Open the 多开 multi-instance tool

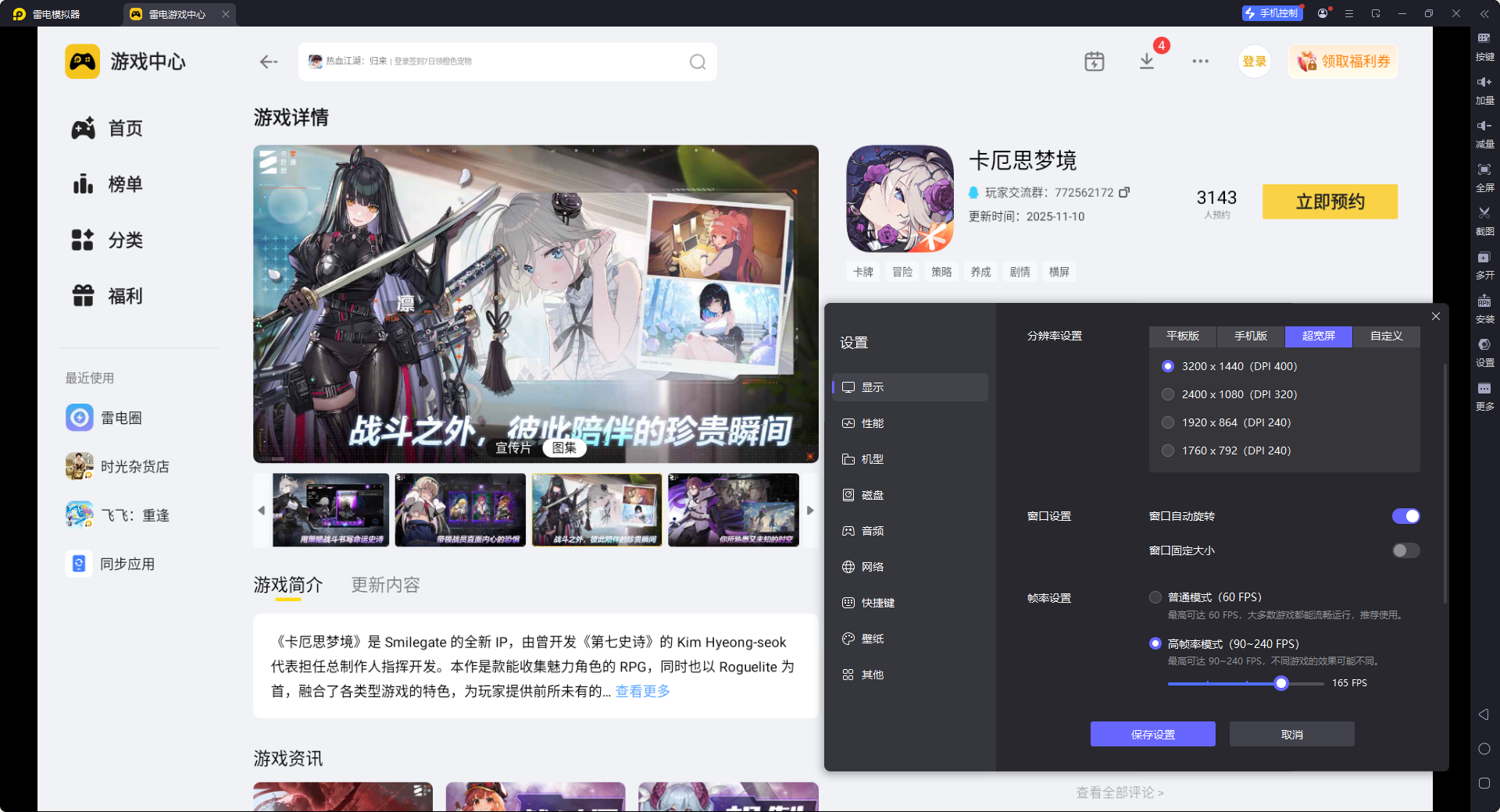pos(1484,264)
